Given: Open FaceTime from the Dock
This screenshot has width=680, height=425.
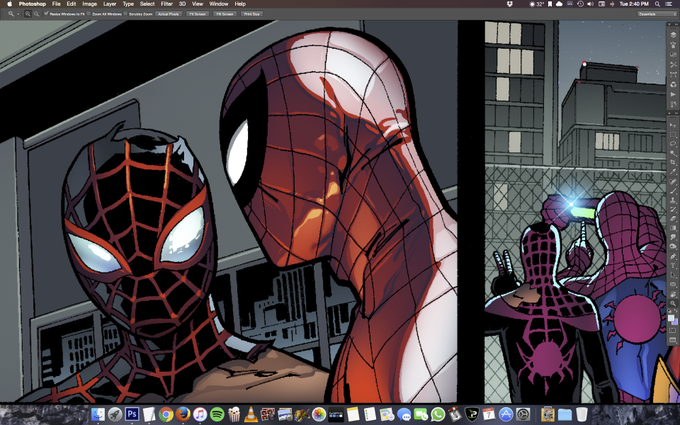Looking at the screenshot, I should (x=421, y=414).
